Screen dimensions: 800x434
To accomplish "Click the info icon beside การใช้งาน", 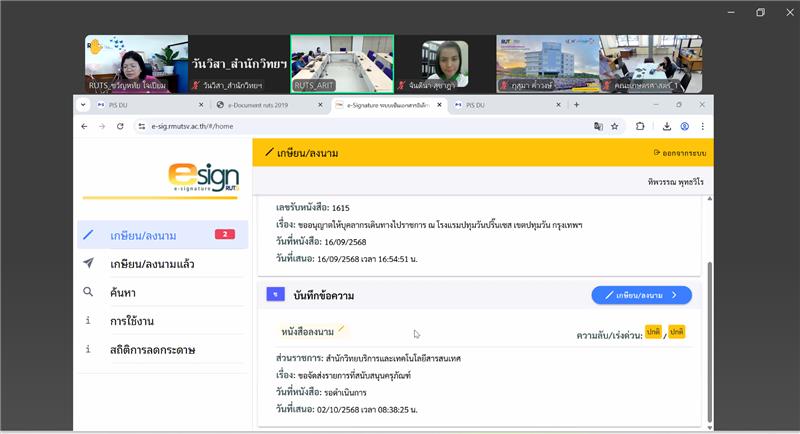I will (x=89, y=321).
